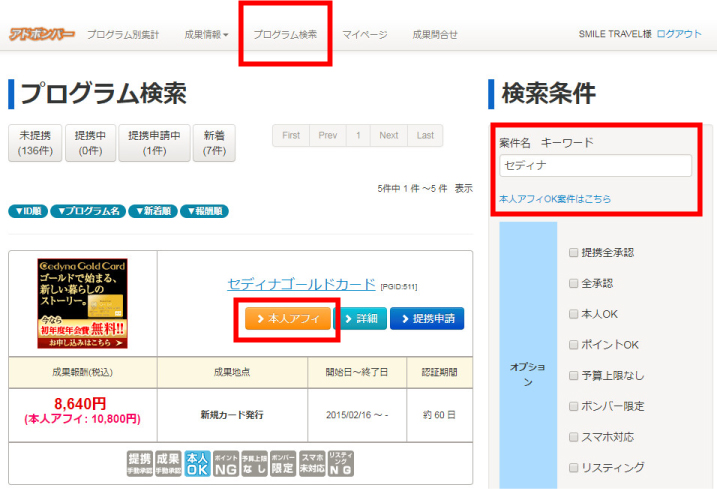Click the 成果報酬(税込) column header

coord(82,372)
